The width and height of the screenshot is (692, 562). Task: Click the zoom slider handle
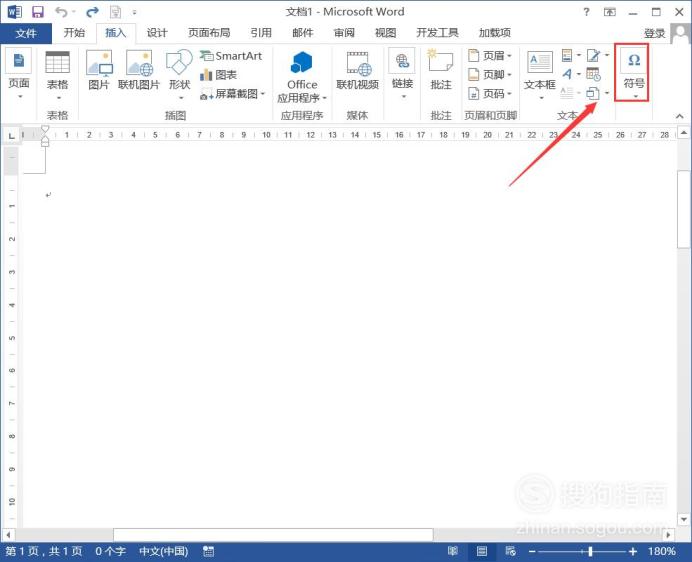pyautogui.click(x=590, y=551)
